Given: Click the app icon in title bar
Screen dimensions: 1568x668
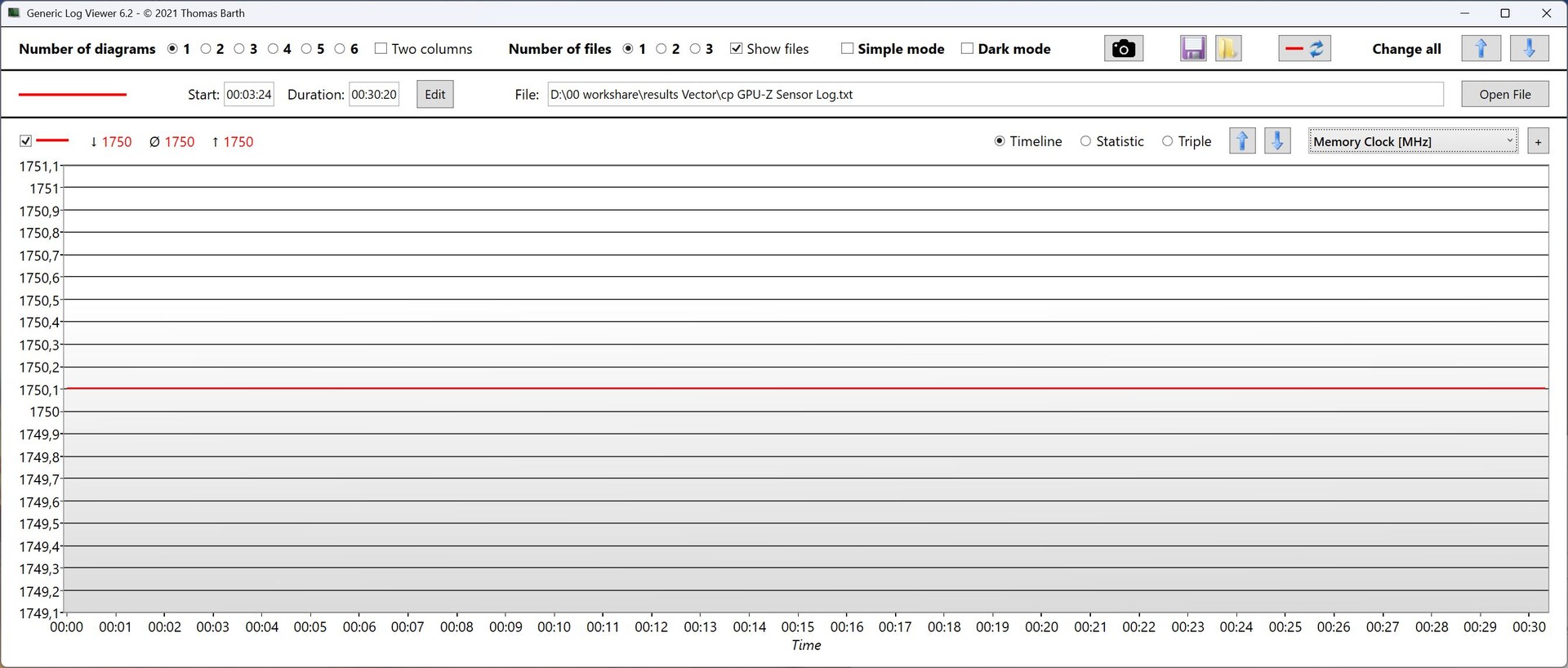Looking at the screenshot, I should (14, 13).
